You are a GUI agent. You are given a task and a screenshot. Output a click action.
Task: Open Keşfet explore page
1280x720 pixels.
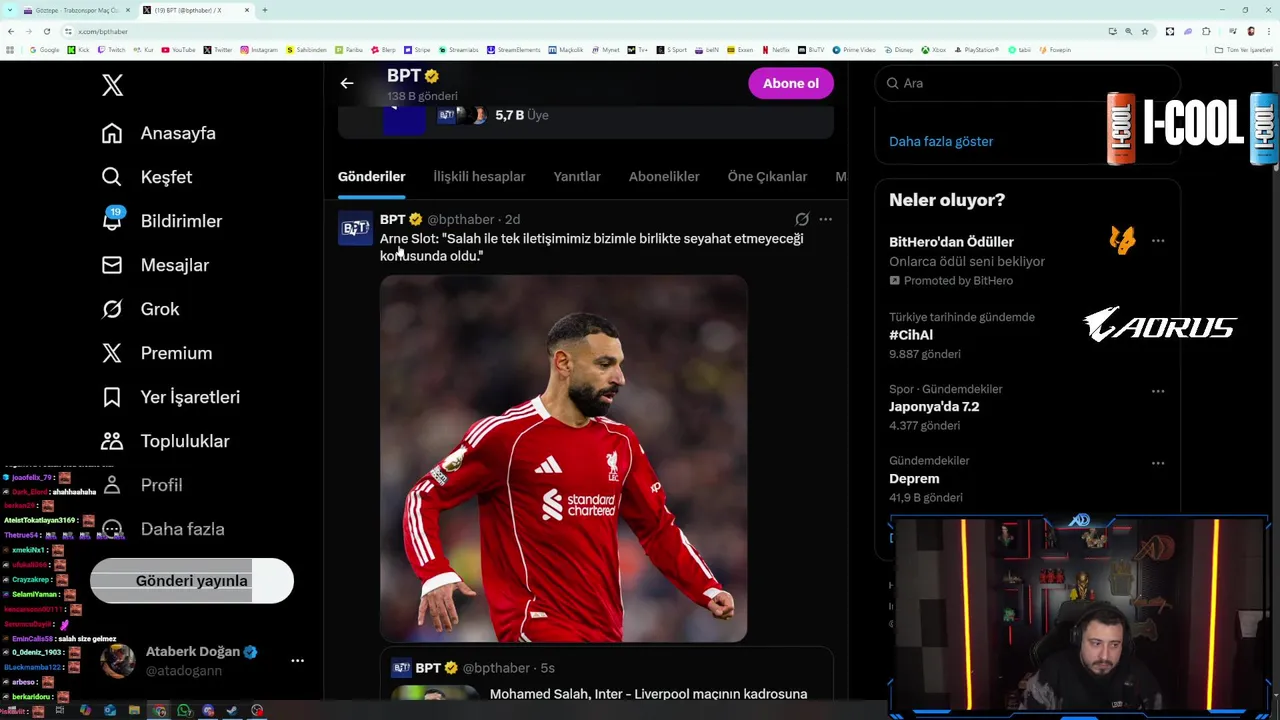(x=147, y=177)
